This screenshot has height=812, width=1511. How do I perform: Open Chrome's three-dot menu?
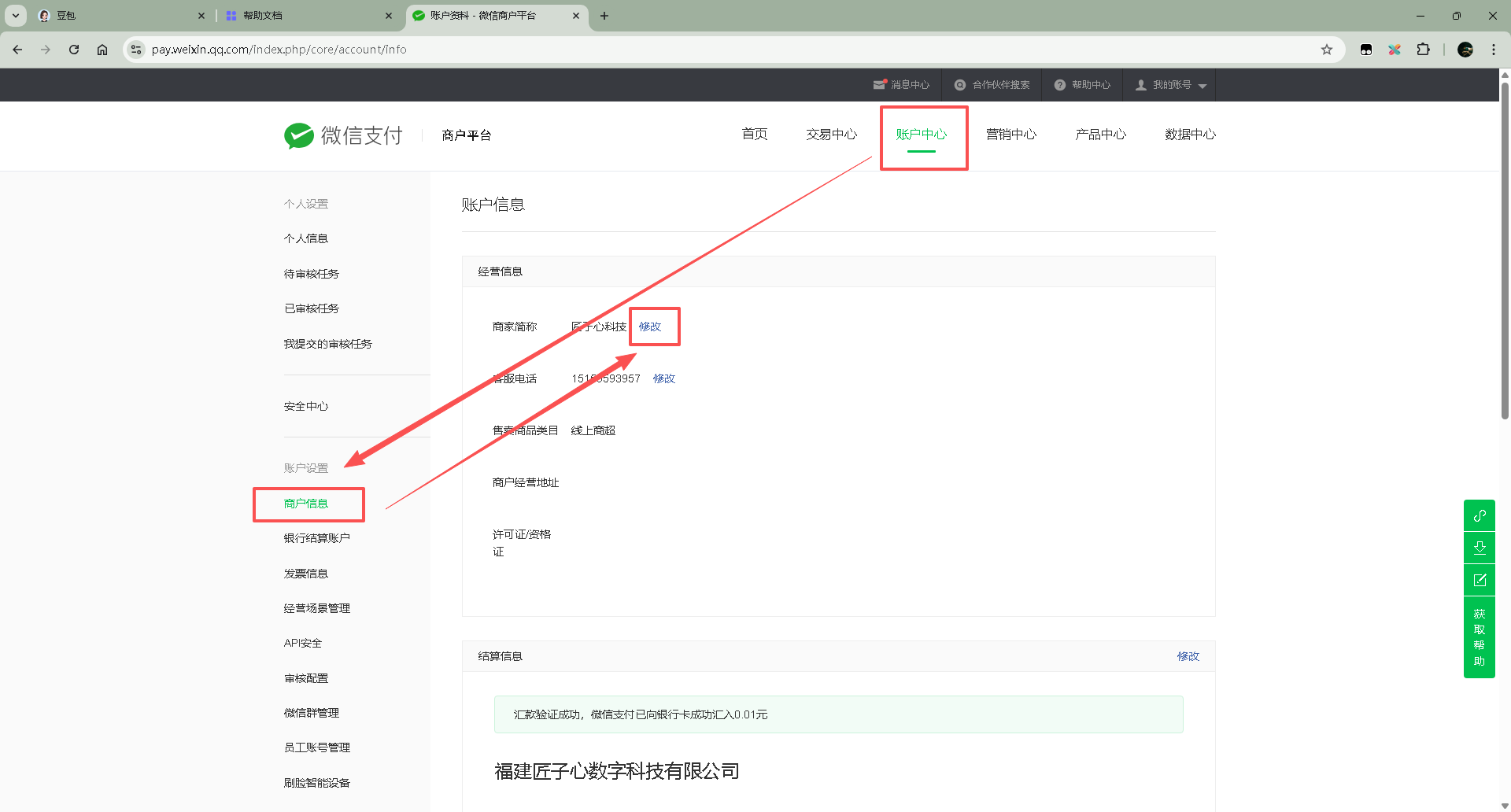1493,50
